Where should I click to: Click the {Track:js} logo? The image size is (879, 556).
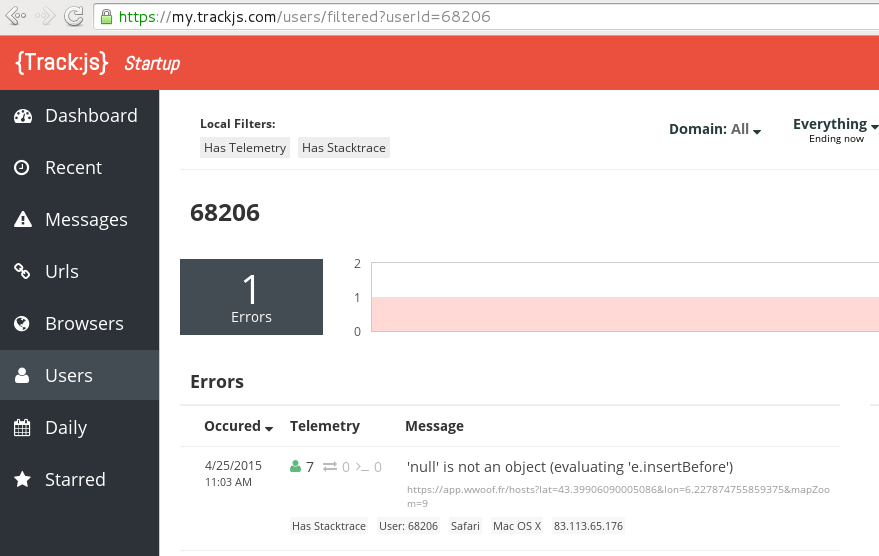coord(61,62)
